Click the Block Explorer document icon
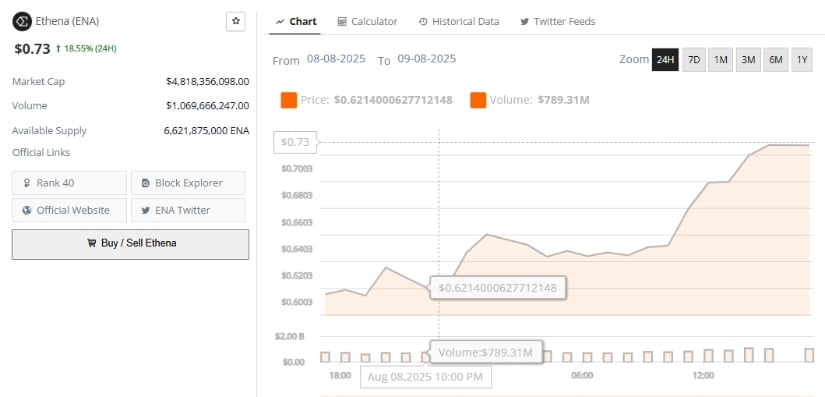The height and width of the screenshot is (397, 825). point(146,183)
